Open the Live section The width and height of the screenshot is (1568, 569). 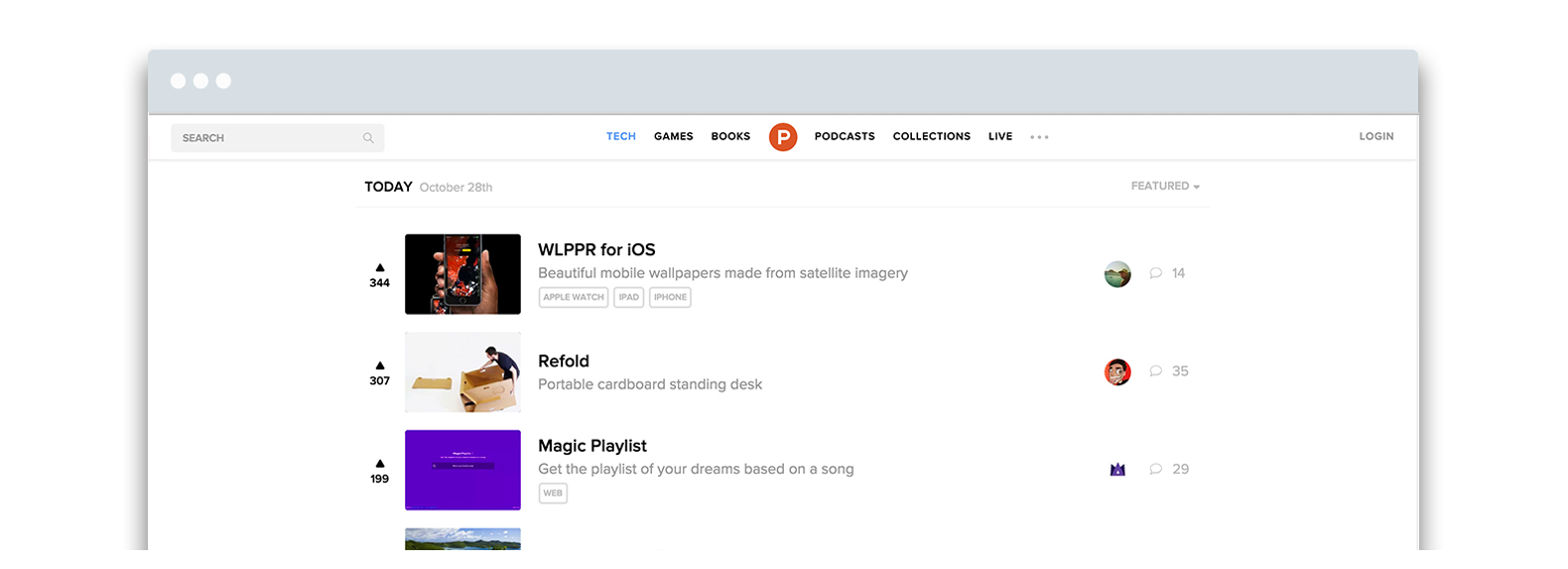(1000, 136)
